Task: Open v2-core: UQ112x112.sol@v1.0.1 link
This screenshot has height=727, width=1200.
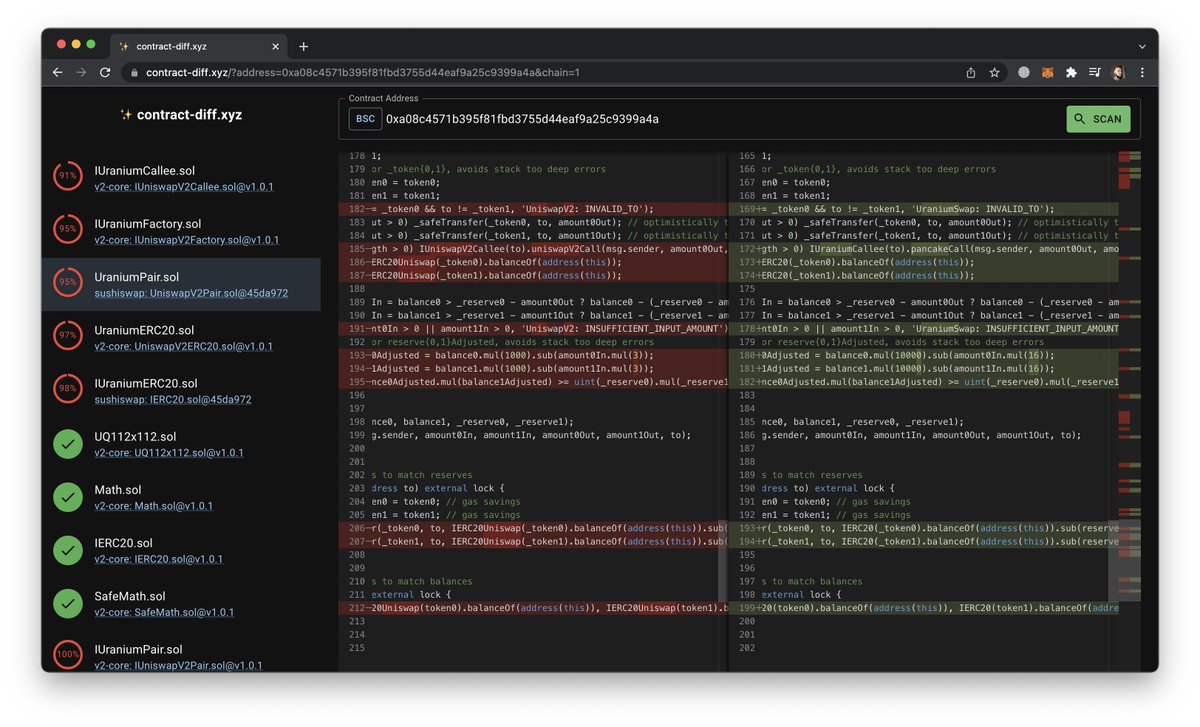Action: pyautogui.click(x=169, y=453)
